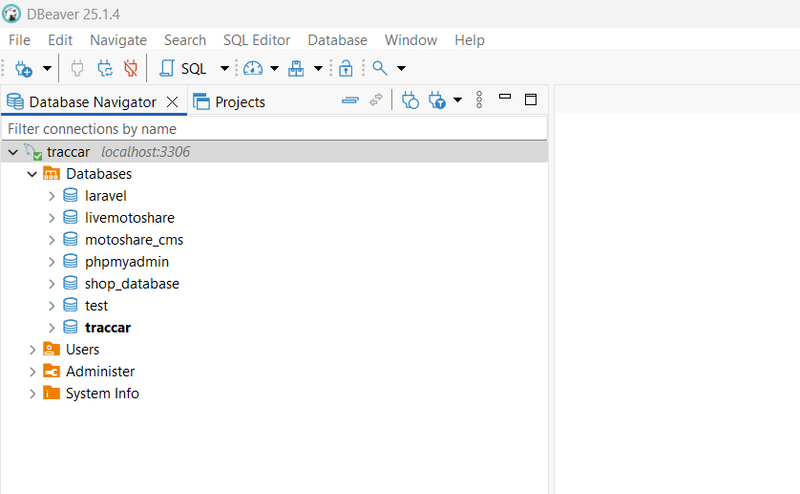The width and height of the screenshot is (800, 494).
Task: Click the transaction lock toolbar icon
Action: [345, 68]
